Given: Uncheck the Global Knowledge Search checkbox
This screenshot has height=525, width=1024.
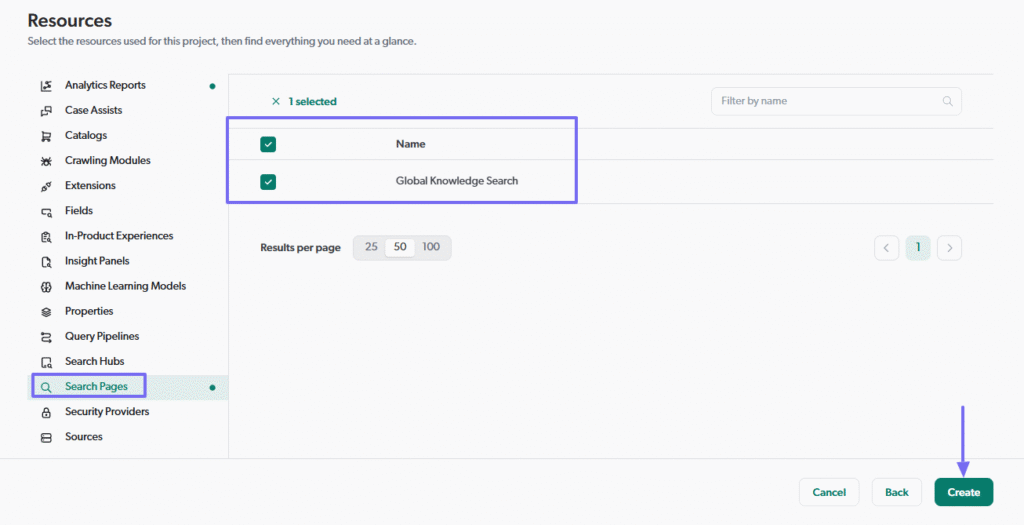Looking at the screenshot, I should click(x=268, y=181).
